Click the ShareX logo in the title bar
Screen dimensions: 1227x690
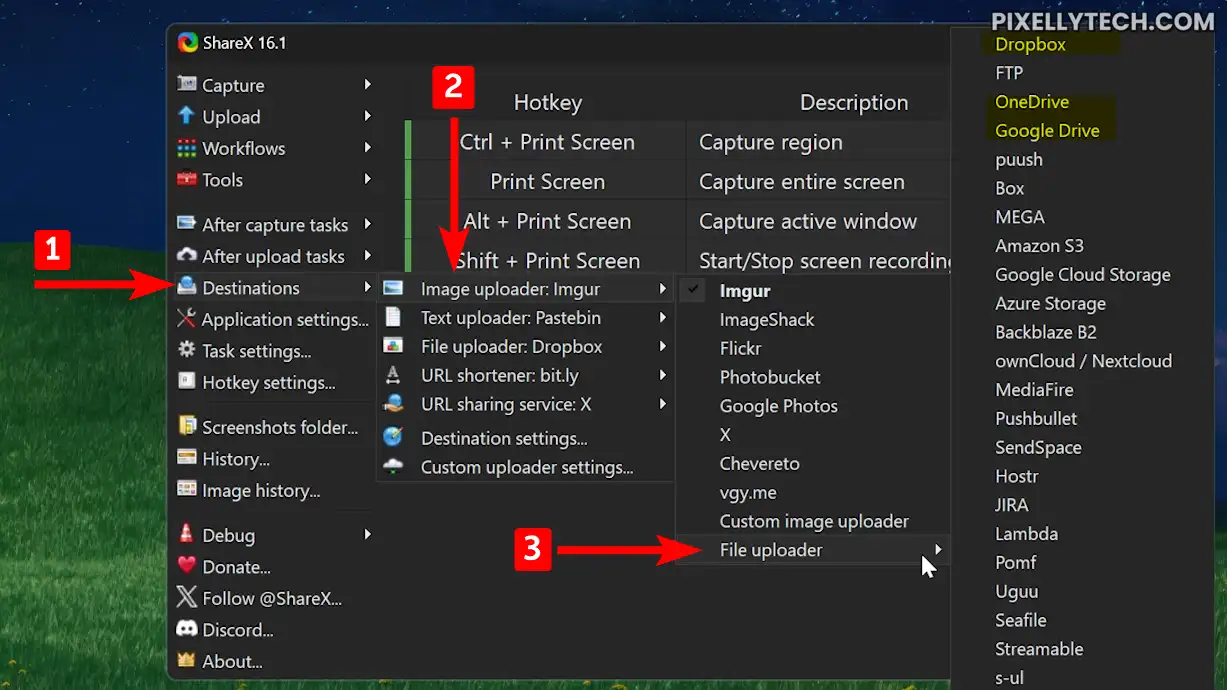pos(187,43)
